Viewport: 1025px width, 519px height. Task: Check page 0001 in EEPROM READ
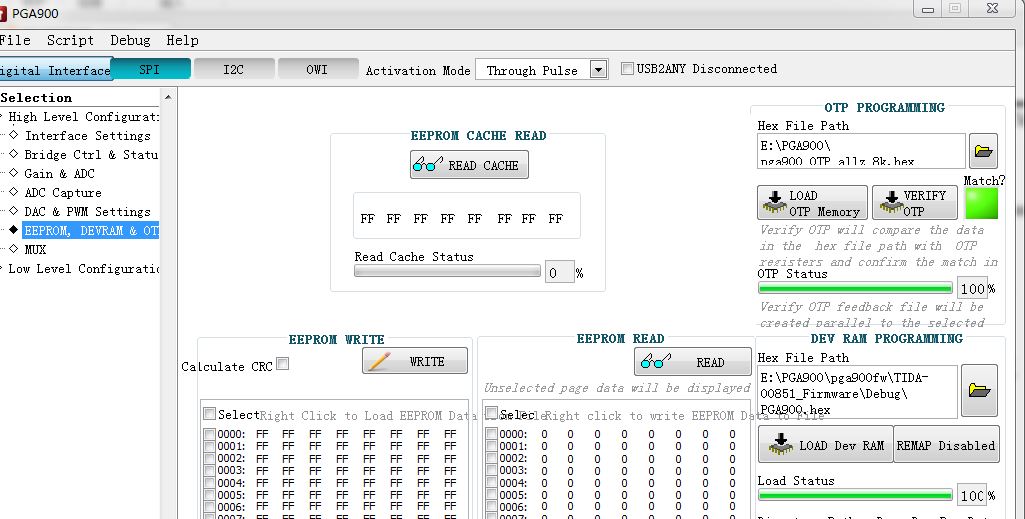(492, 446)
